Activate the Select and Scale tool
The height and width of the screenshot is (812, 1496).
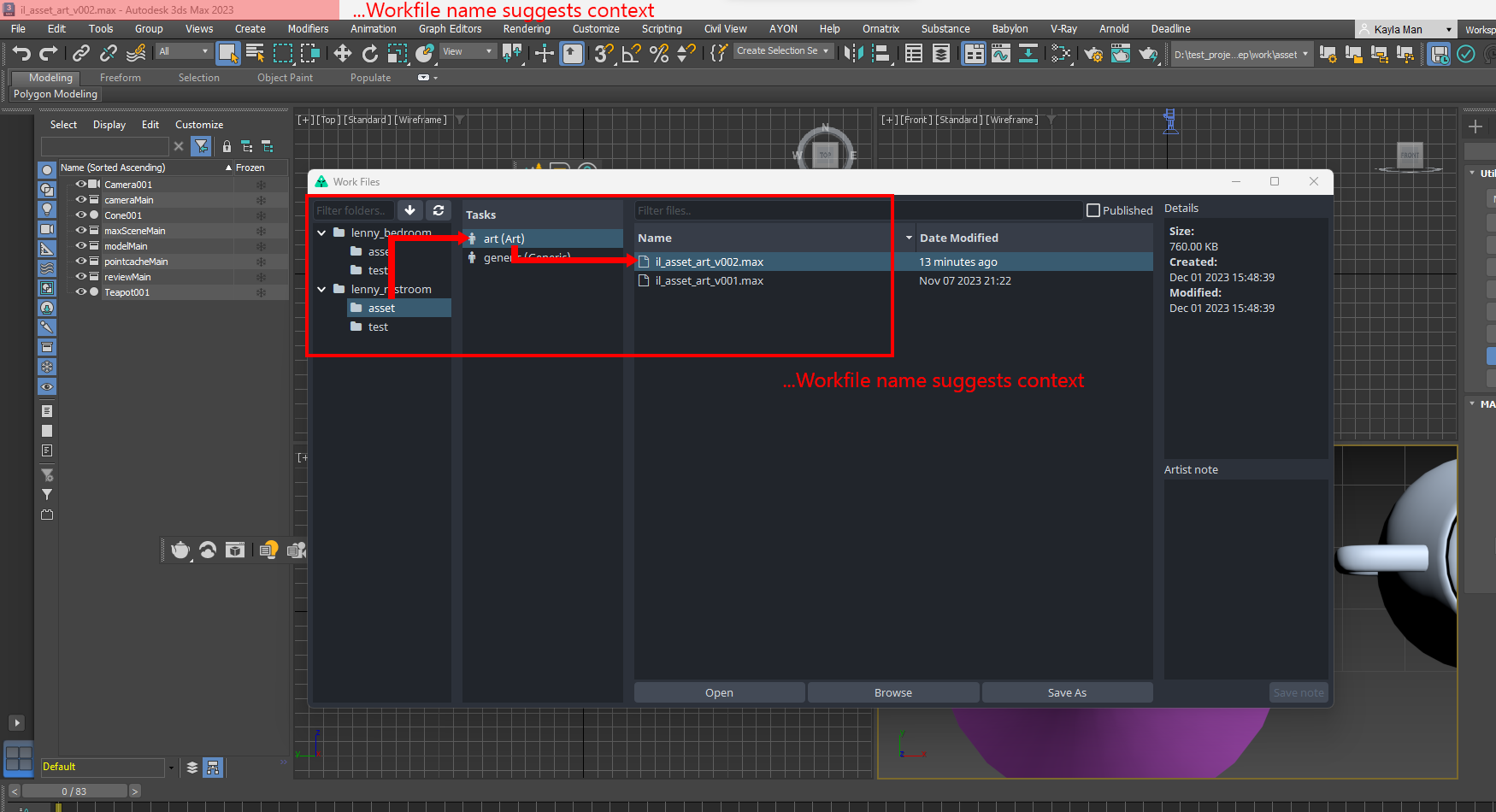[x=398, y=54]
